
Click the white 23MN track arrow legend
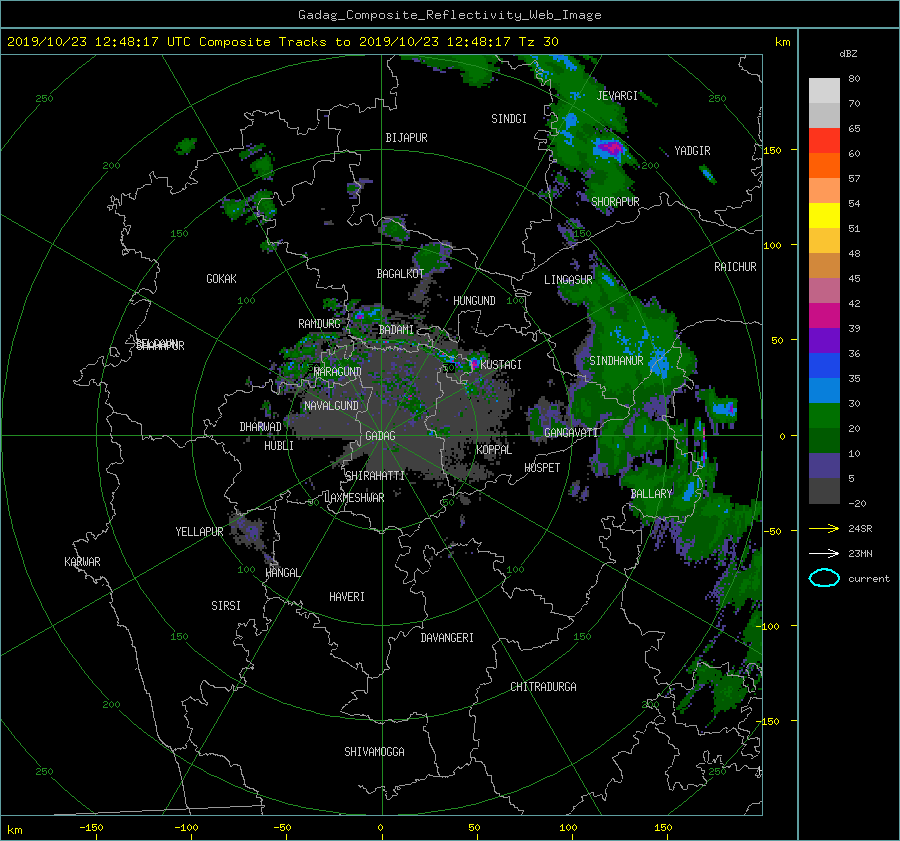pos(825,553)
